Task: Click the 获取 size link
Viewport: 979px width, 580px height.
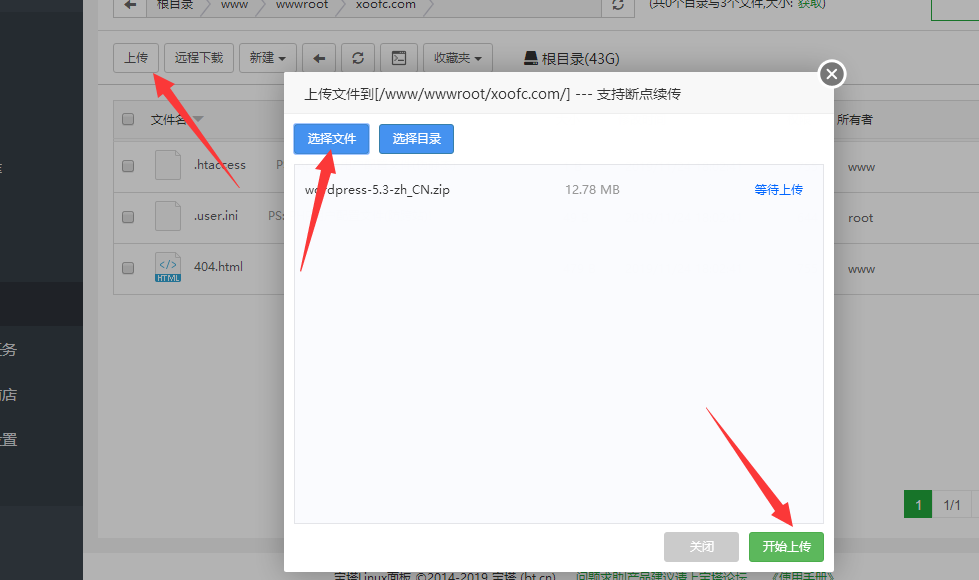Action: click(x=811, y=4)
